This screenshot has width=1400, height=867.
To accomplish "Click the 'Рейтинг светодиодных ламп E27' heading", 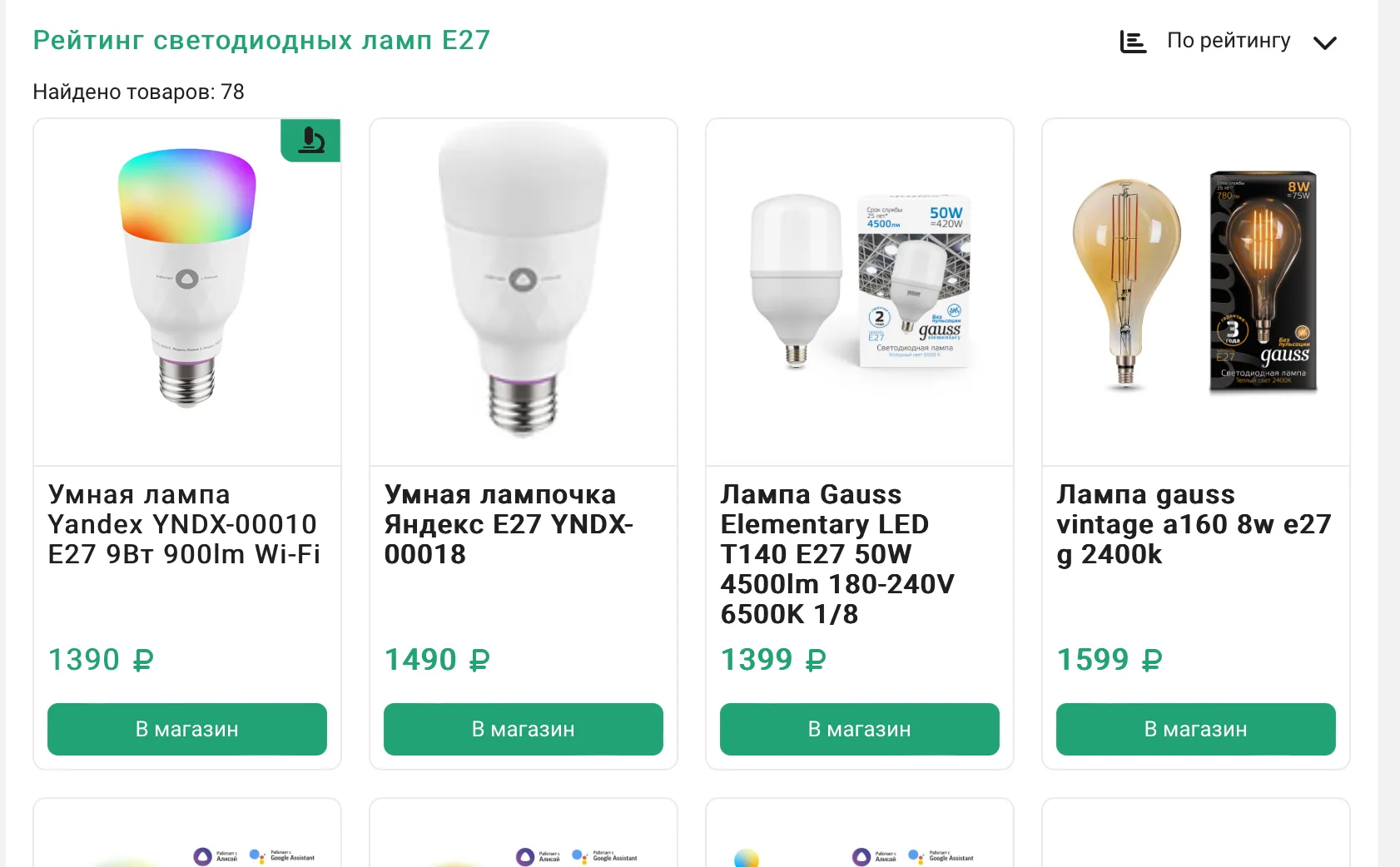I will tap(261, 40).
